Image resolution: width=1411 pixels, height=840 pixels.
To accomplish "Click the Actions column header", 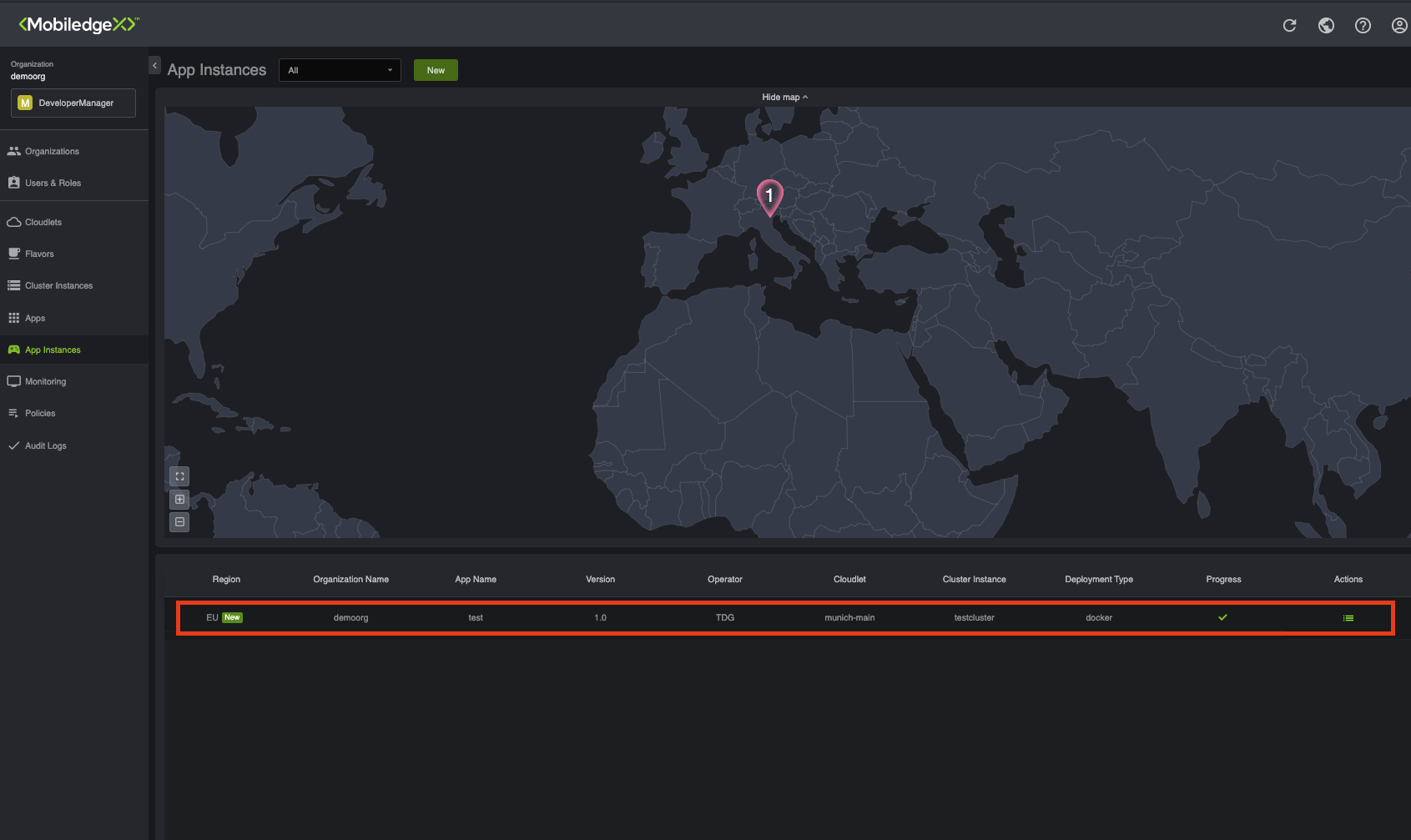I will (1348, 579).
